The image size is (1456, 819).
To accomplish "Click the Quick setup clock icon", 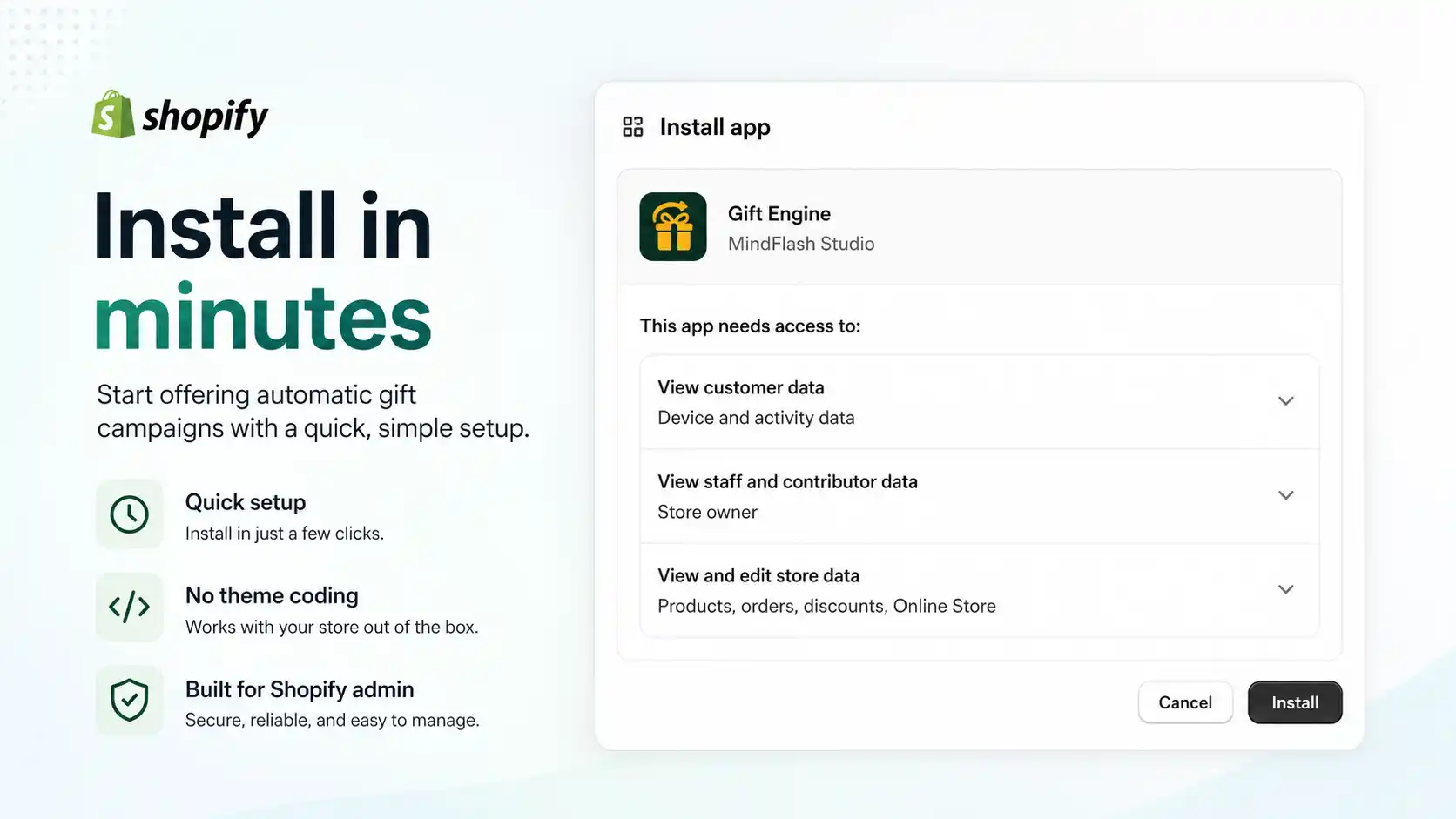I will (x=129, y=514).
